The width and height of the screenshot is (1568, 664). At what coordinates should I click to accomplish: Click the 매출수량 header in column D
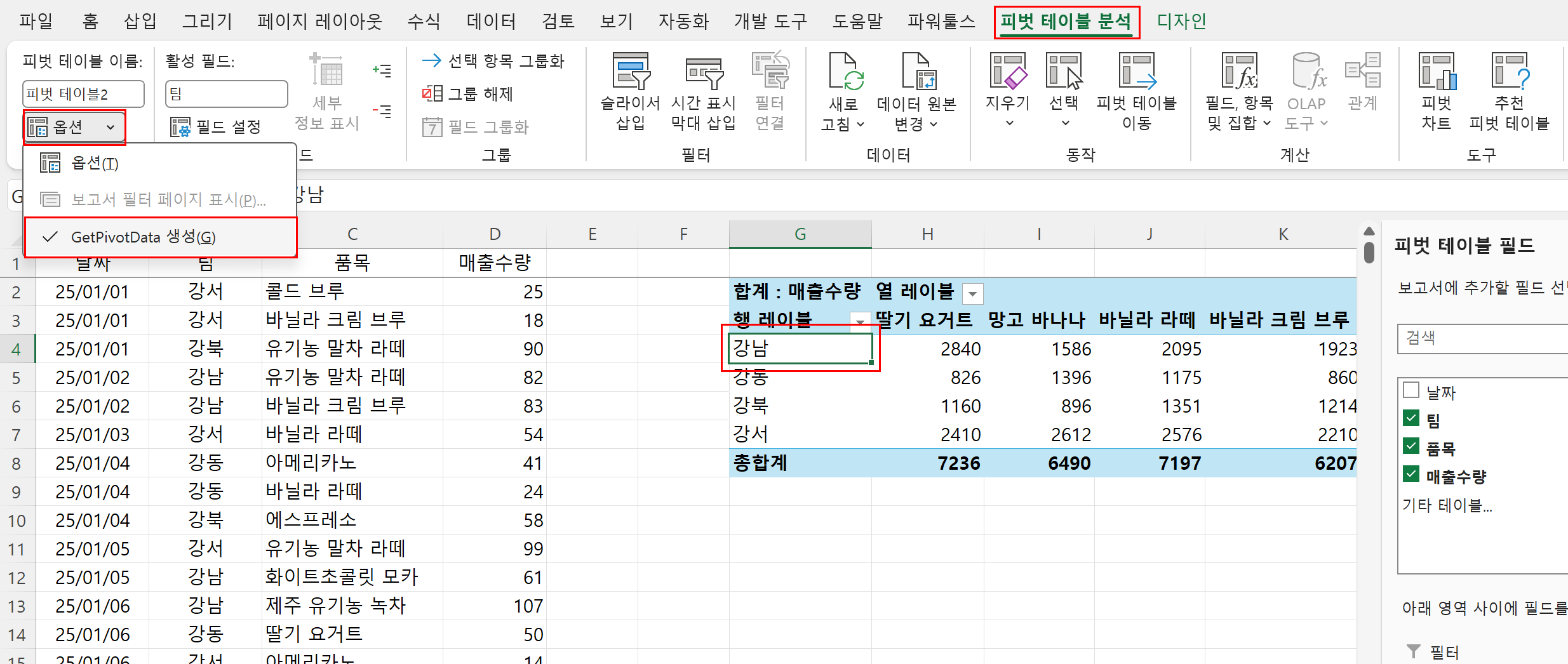(494, 262)
